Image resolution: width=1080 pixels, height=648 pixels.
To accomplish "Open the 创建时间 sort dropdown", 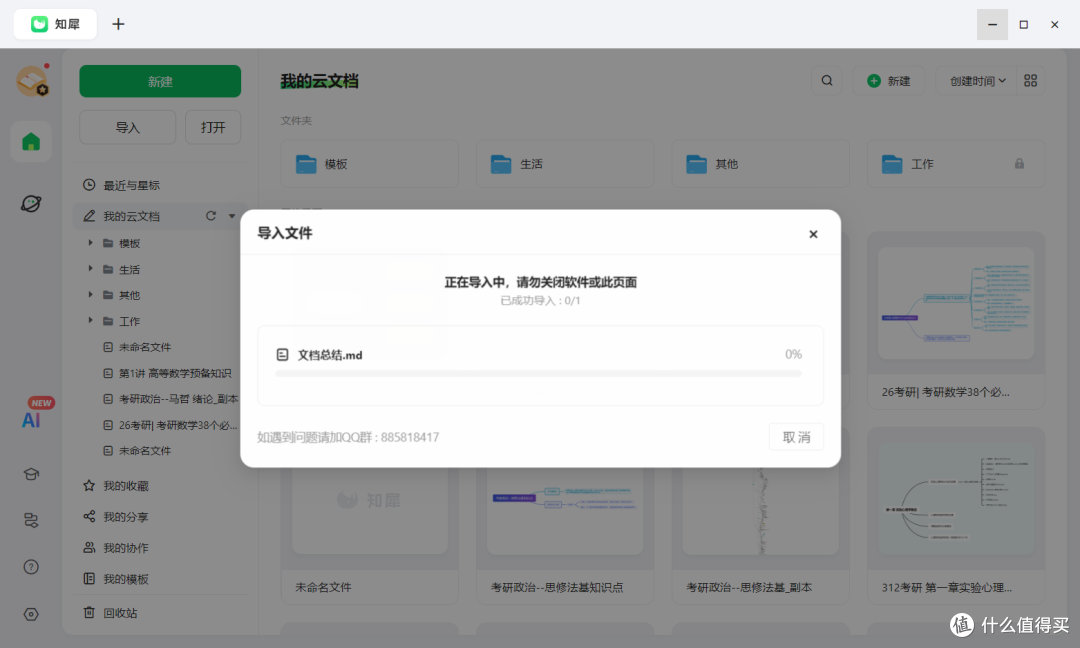I will 977,81.
